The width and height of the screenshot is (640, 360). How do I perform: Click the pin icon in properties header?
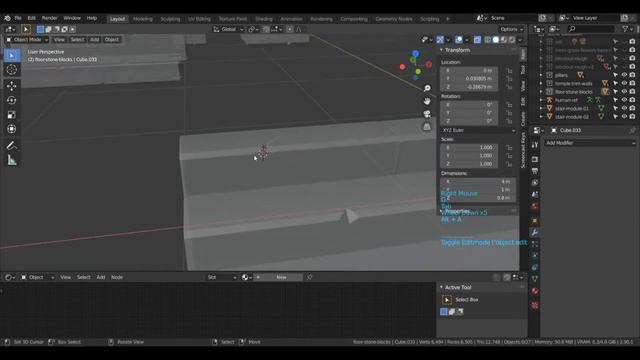(632, 130)
